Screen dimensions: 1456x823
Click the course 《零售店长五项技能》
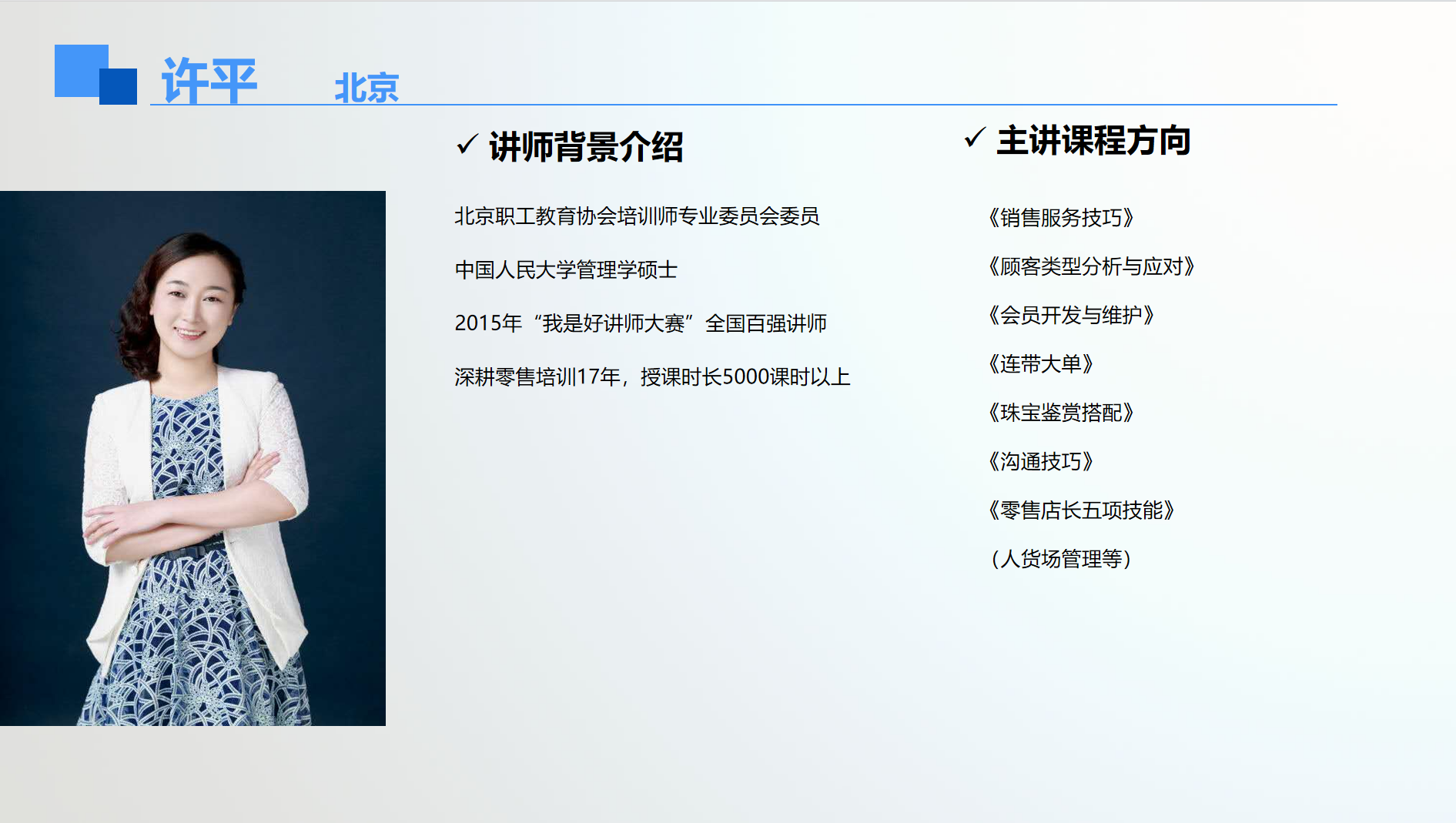1081,510
